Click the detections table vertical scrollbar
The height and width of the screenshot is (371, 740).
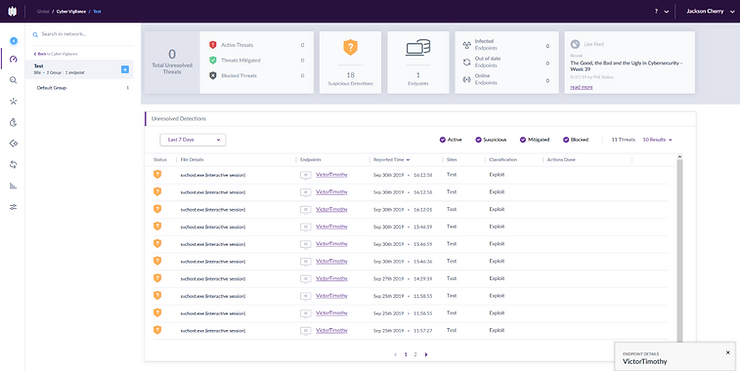[x=680, y=250]
